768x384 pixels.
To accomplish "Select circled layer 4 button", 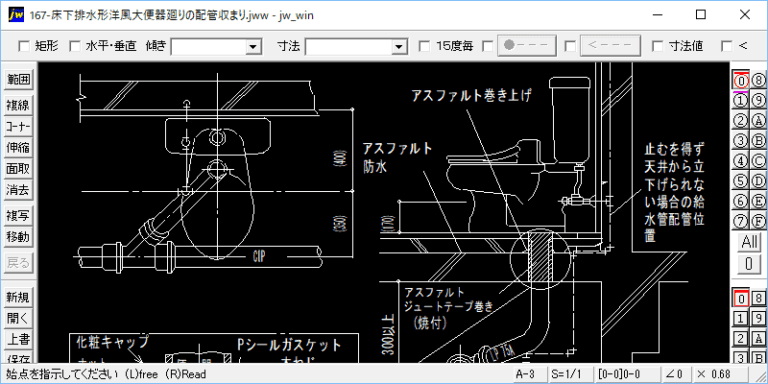I will coord(741,161).
